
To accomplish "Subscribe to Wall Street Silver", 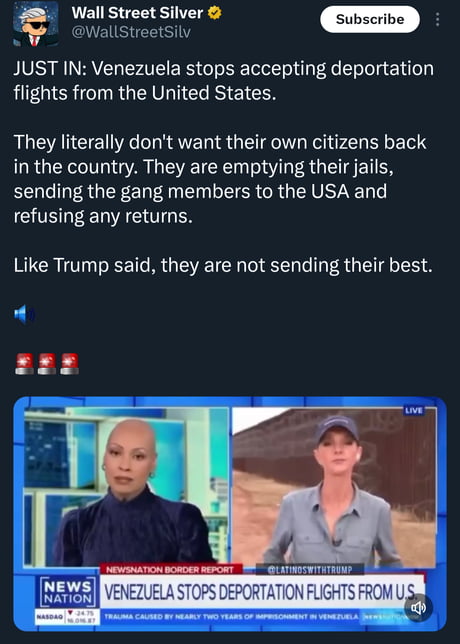I will coord(370,19).
